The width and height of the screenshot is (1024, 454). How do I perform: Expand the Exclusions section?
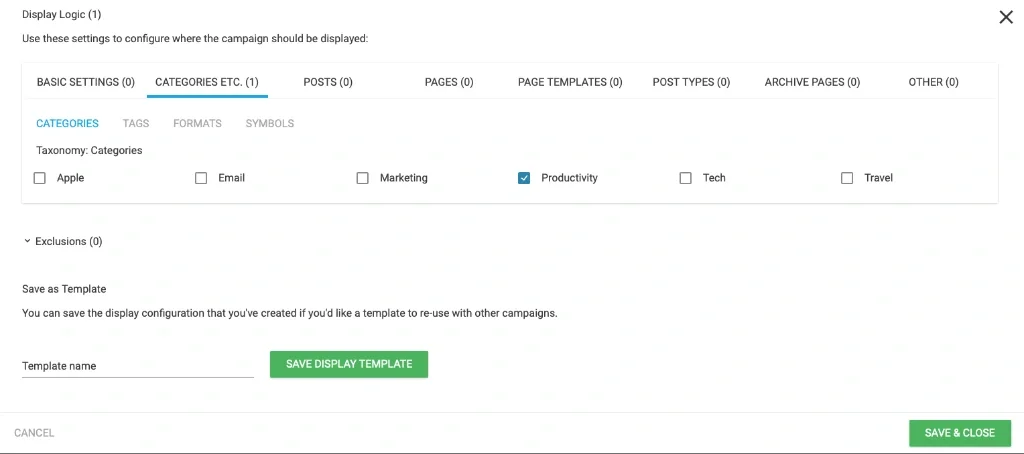(x=62, y=241)
